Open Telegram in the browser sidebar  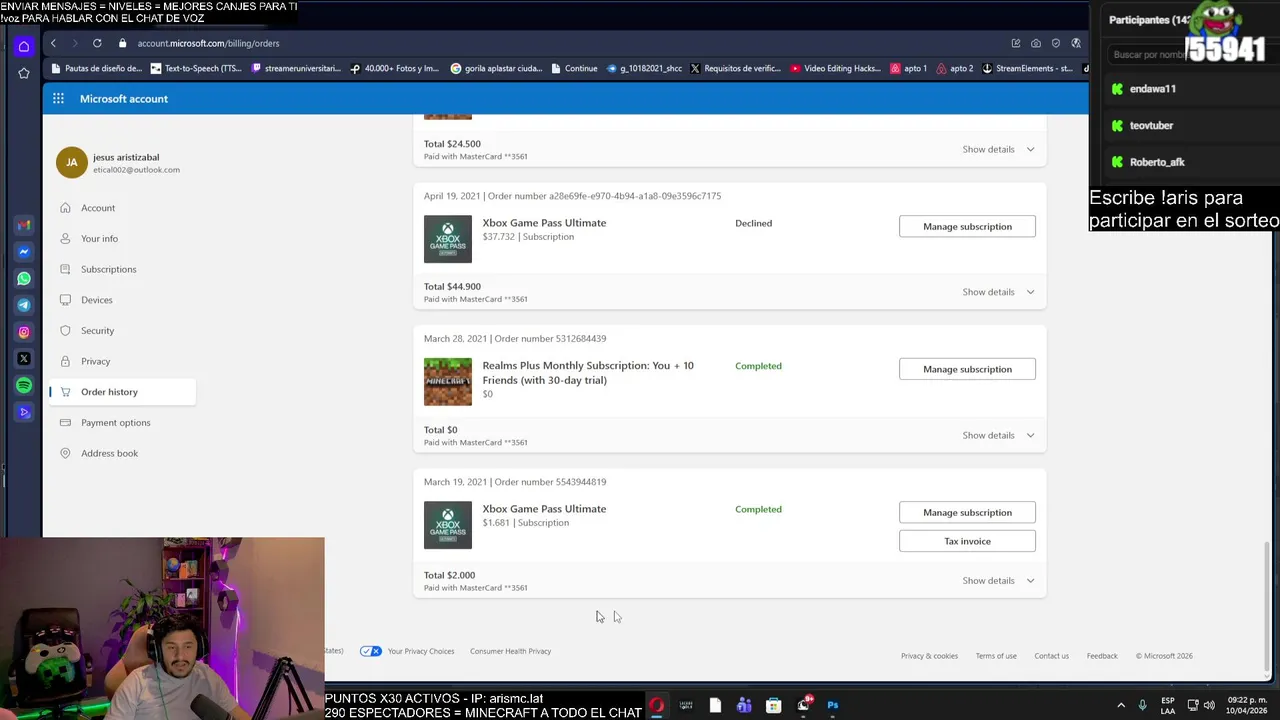click(x=24, y=305)
